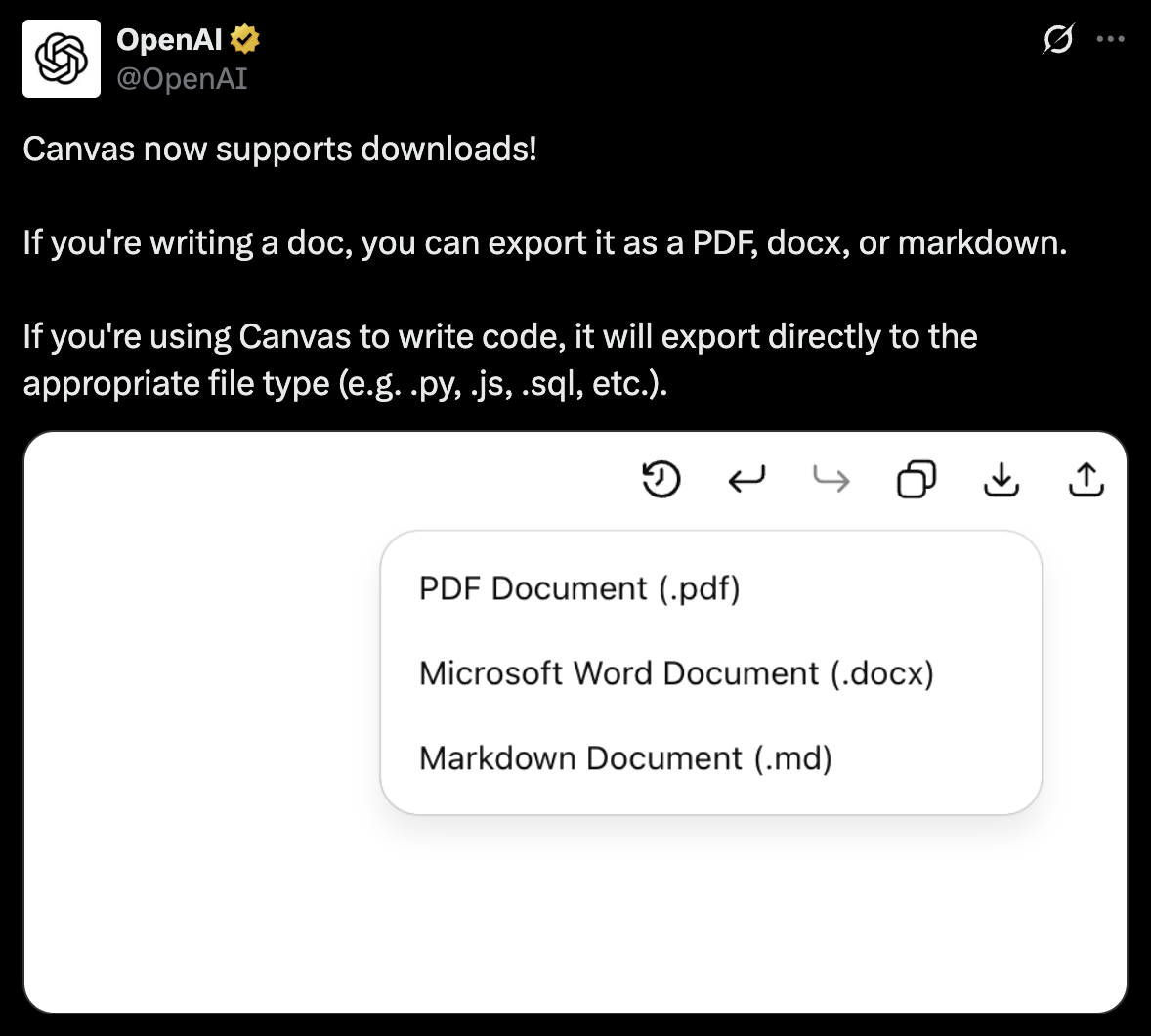This screenshot has width=1151, height=1036.
Task: Click the sentence about exporting a doc
Action: tap(544, 242)
